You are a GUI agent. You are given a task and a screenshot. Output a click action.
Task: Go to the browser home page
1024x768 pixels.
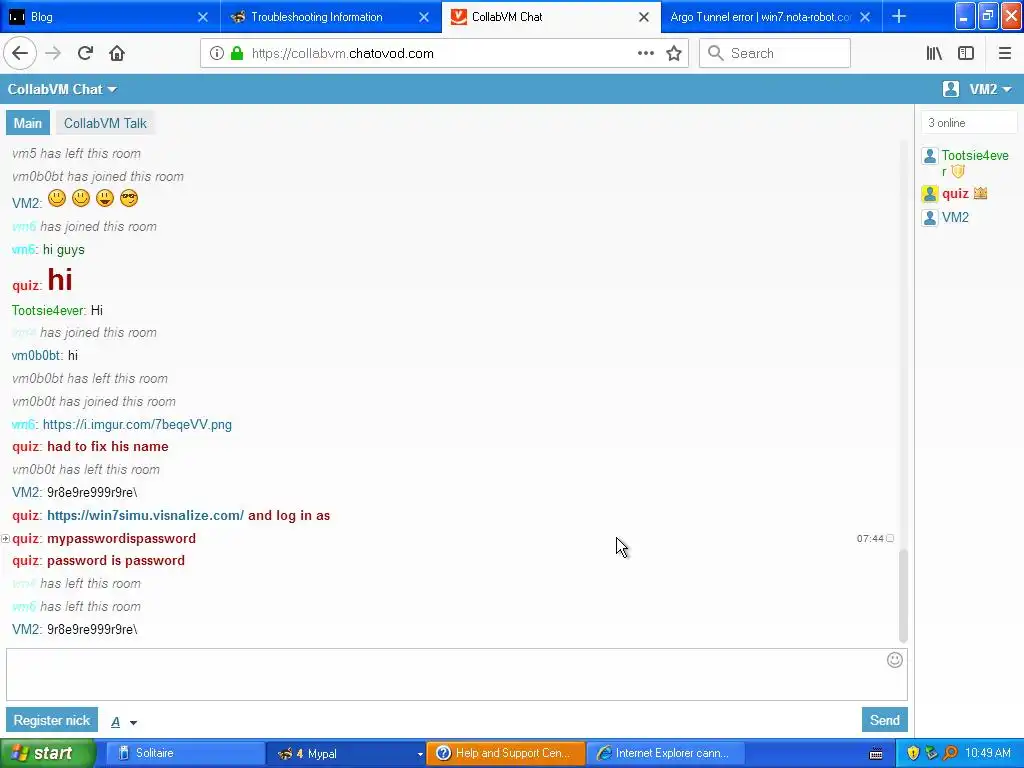[117, 53]
